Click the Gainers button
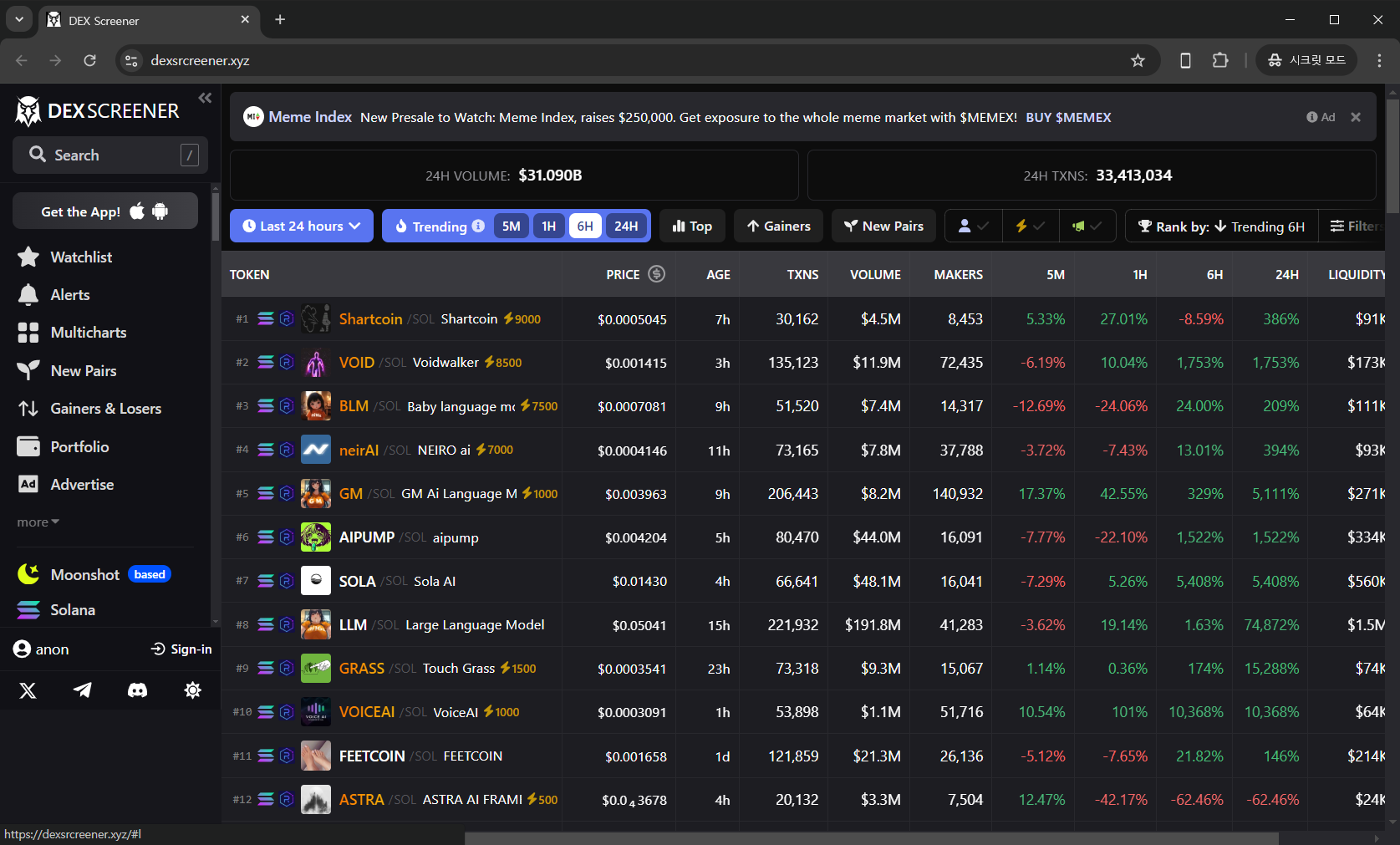 click(x=778, y=226)
